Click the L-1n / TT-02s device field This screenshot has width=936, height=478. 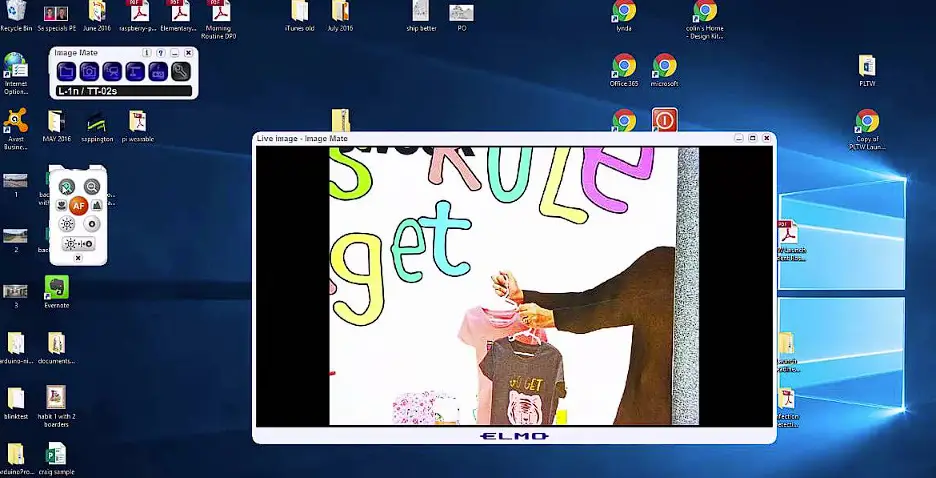coord(124,91)
